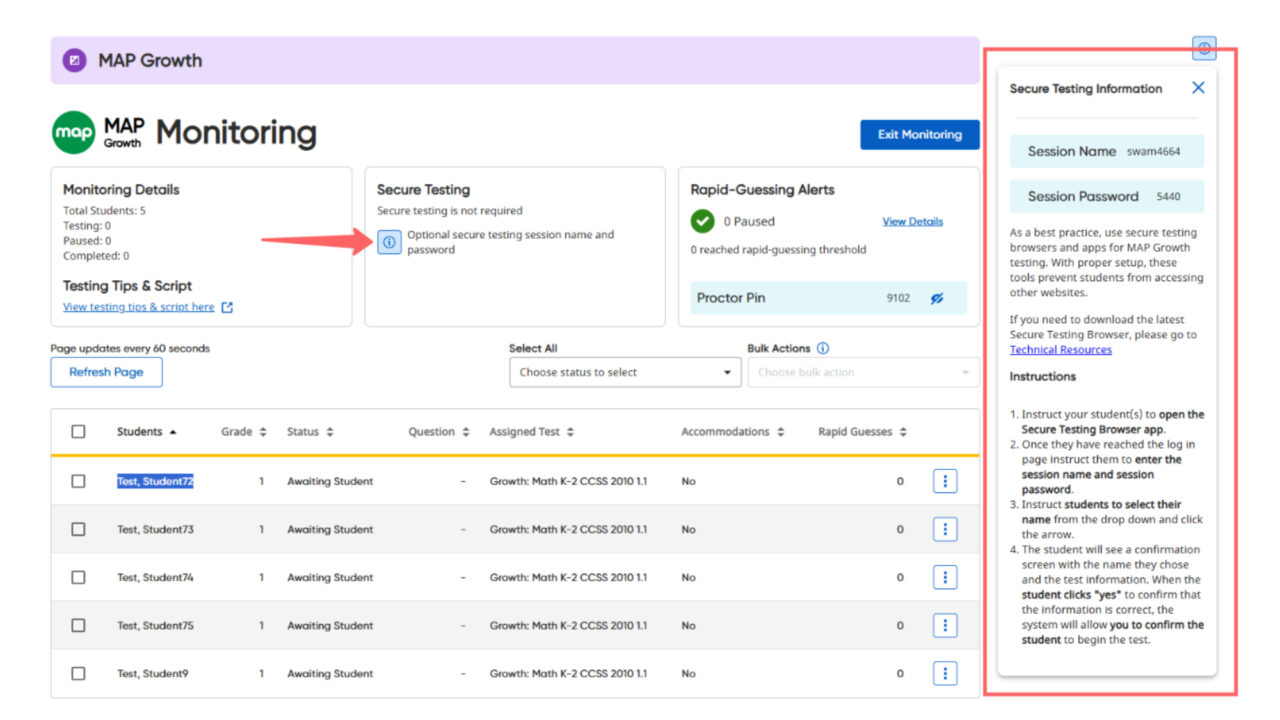The height and width of the screenshot is (720, 1280).
Task: Close the Secure Testing Information panel
Action: (x=1198, y=88)
